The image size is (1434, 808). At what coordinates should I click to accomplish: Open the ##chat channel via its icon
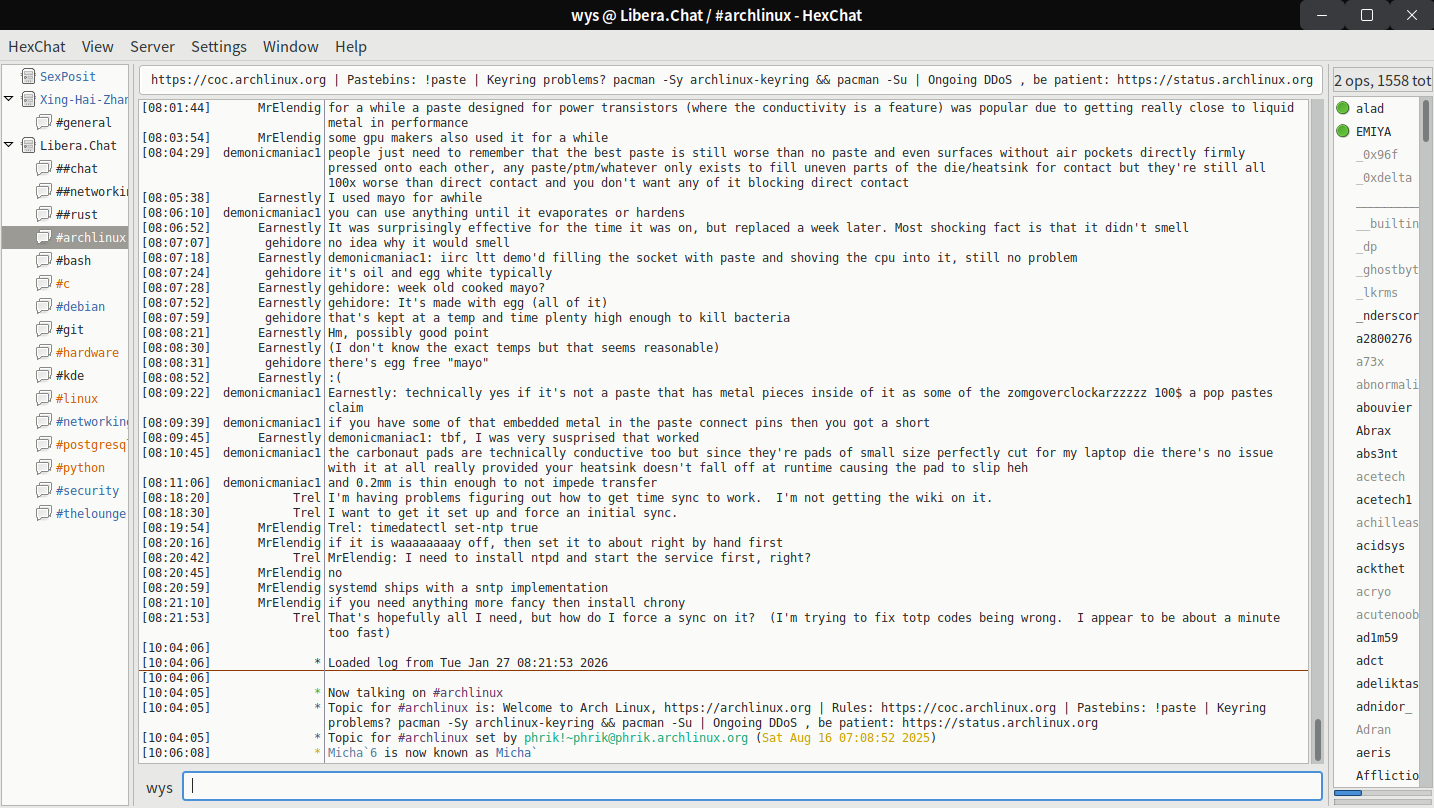tap(44, 168)
